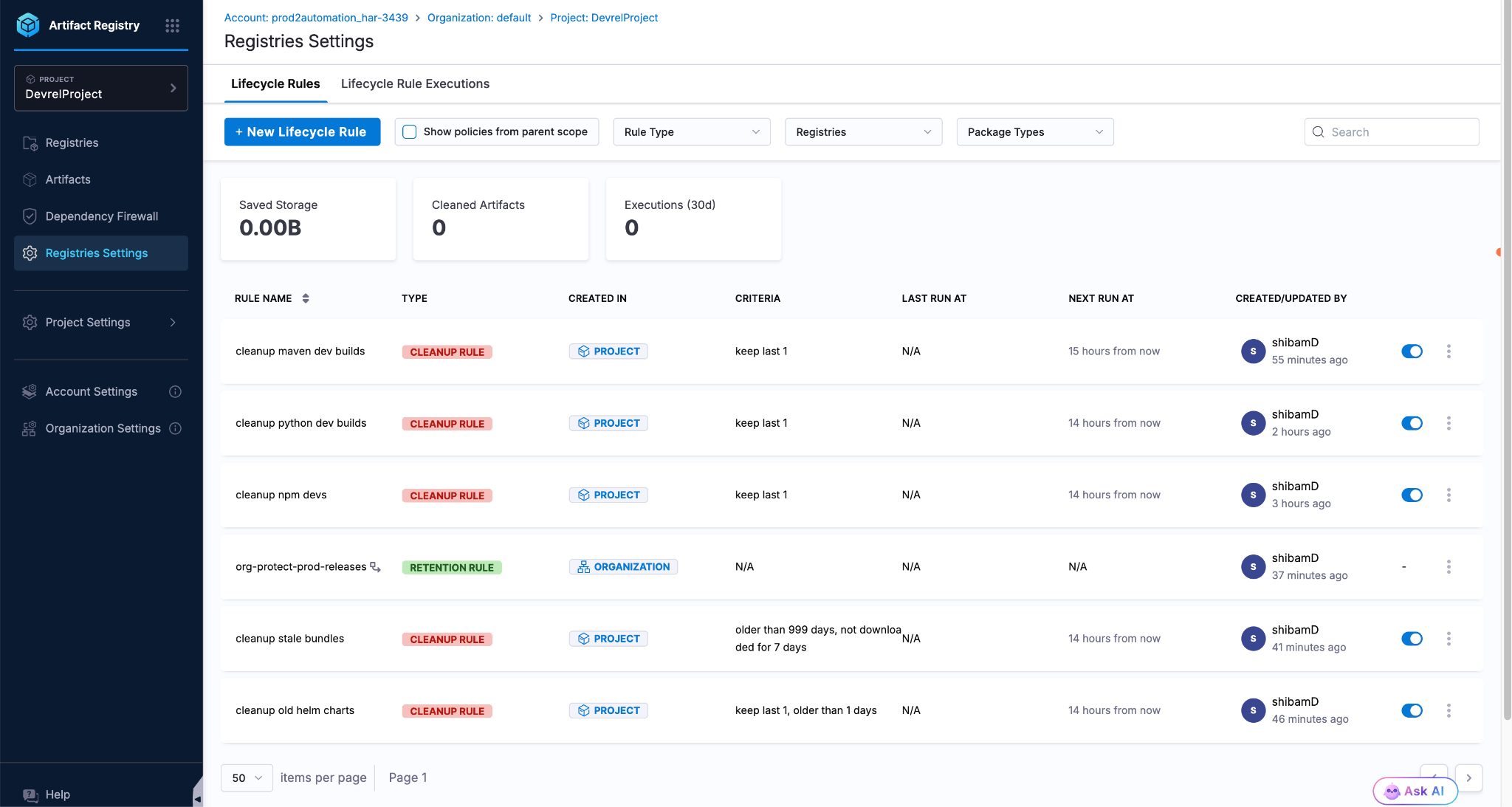1512x807 pixels.
Task: Collapse the sidebar with the arrow handle
Action: (197, 797)
